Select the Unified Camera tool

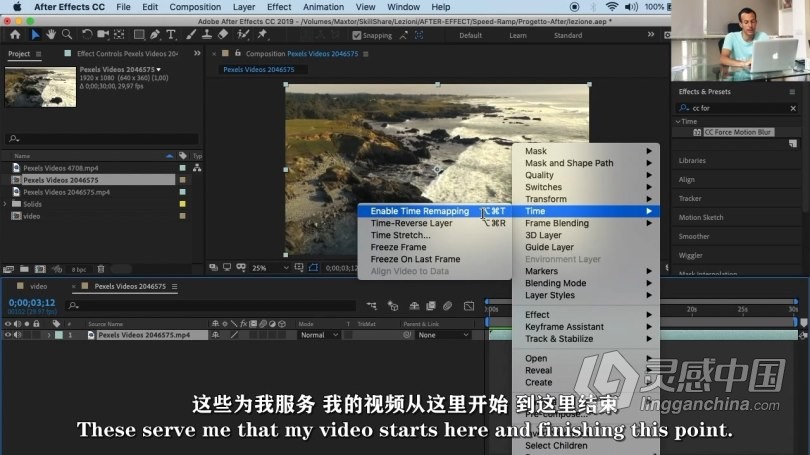point(103,35)
